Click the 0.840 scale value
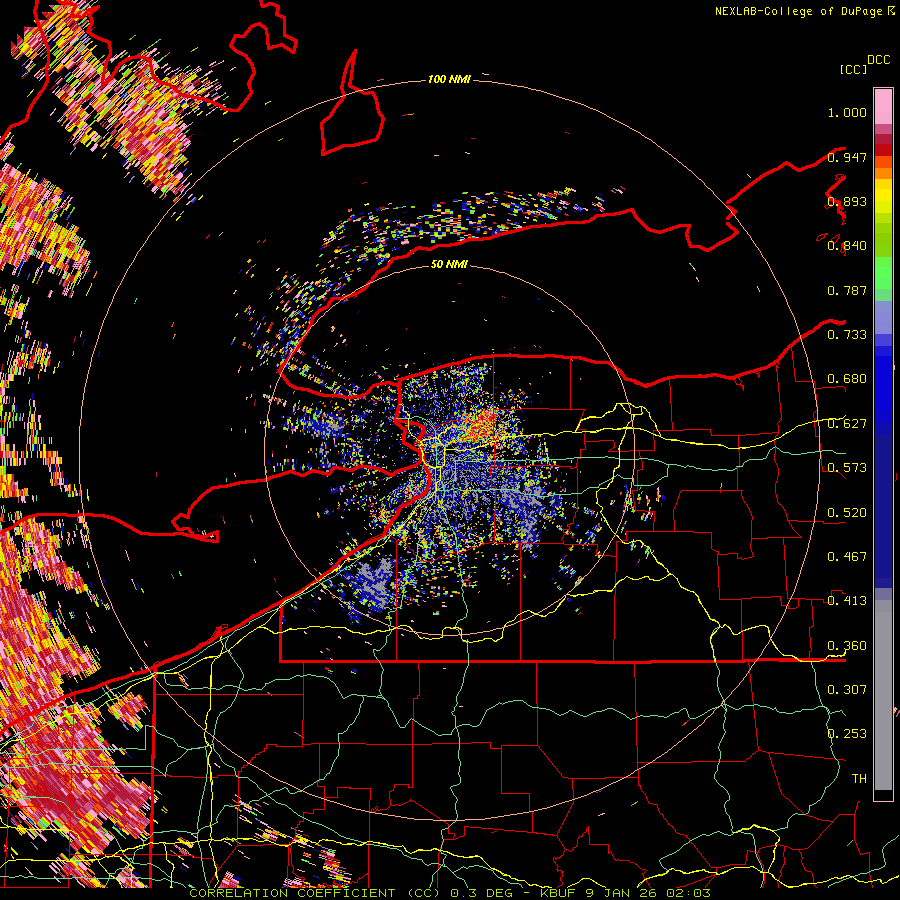Screen dimensions: 900x900 [847, 246]
